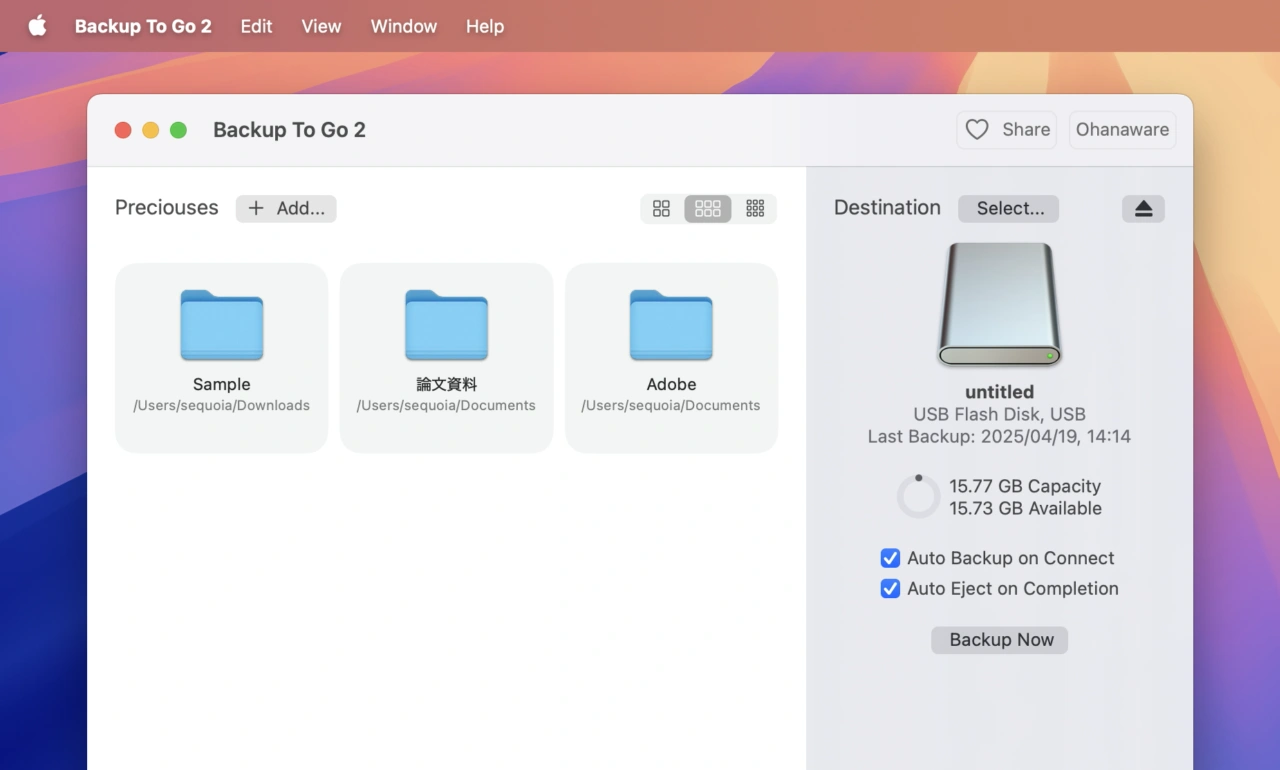Eject the destination drive
The width and height of the screenshot is (1280, 770).
point(1143,208)
